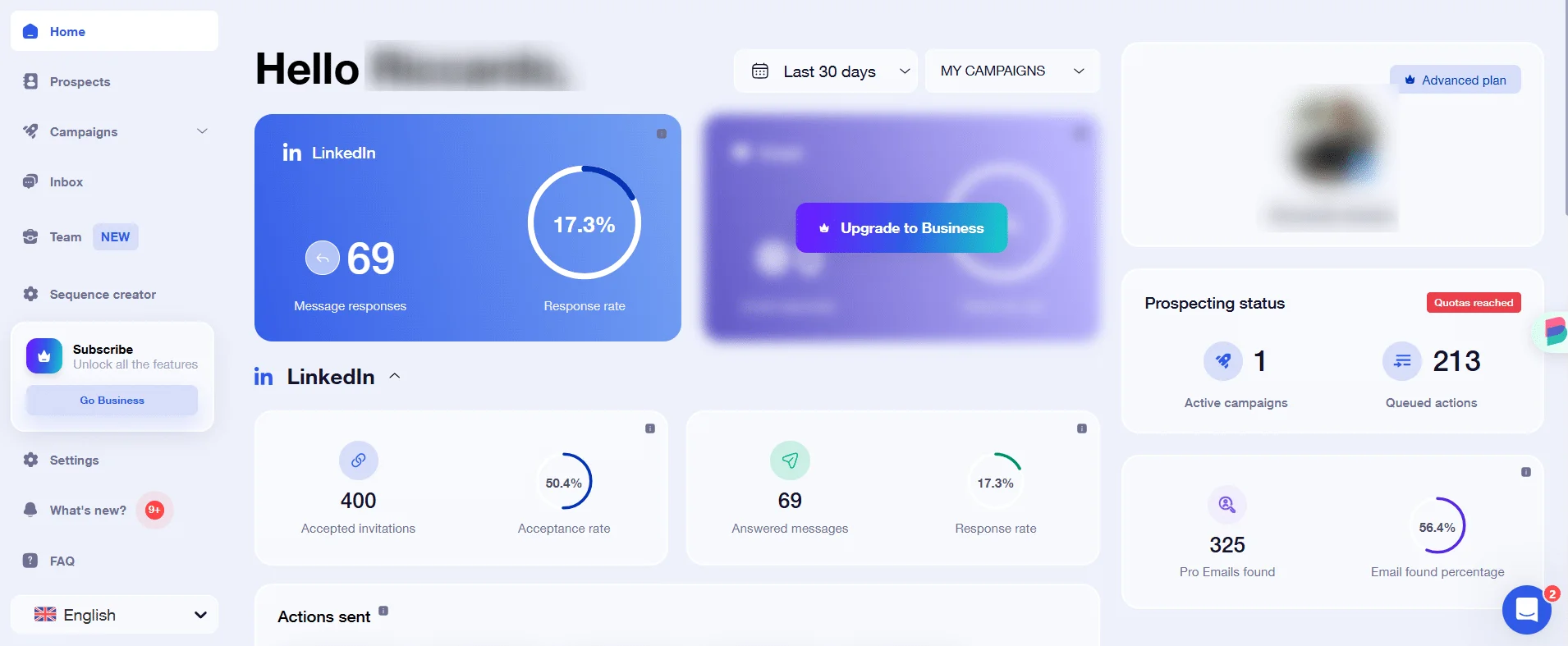The image size is (1568, 646).
Task: Click the reply arrow icon next to 69
Action: tap(323, 258)
